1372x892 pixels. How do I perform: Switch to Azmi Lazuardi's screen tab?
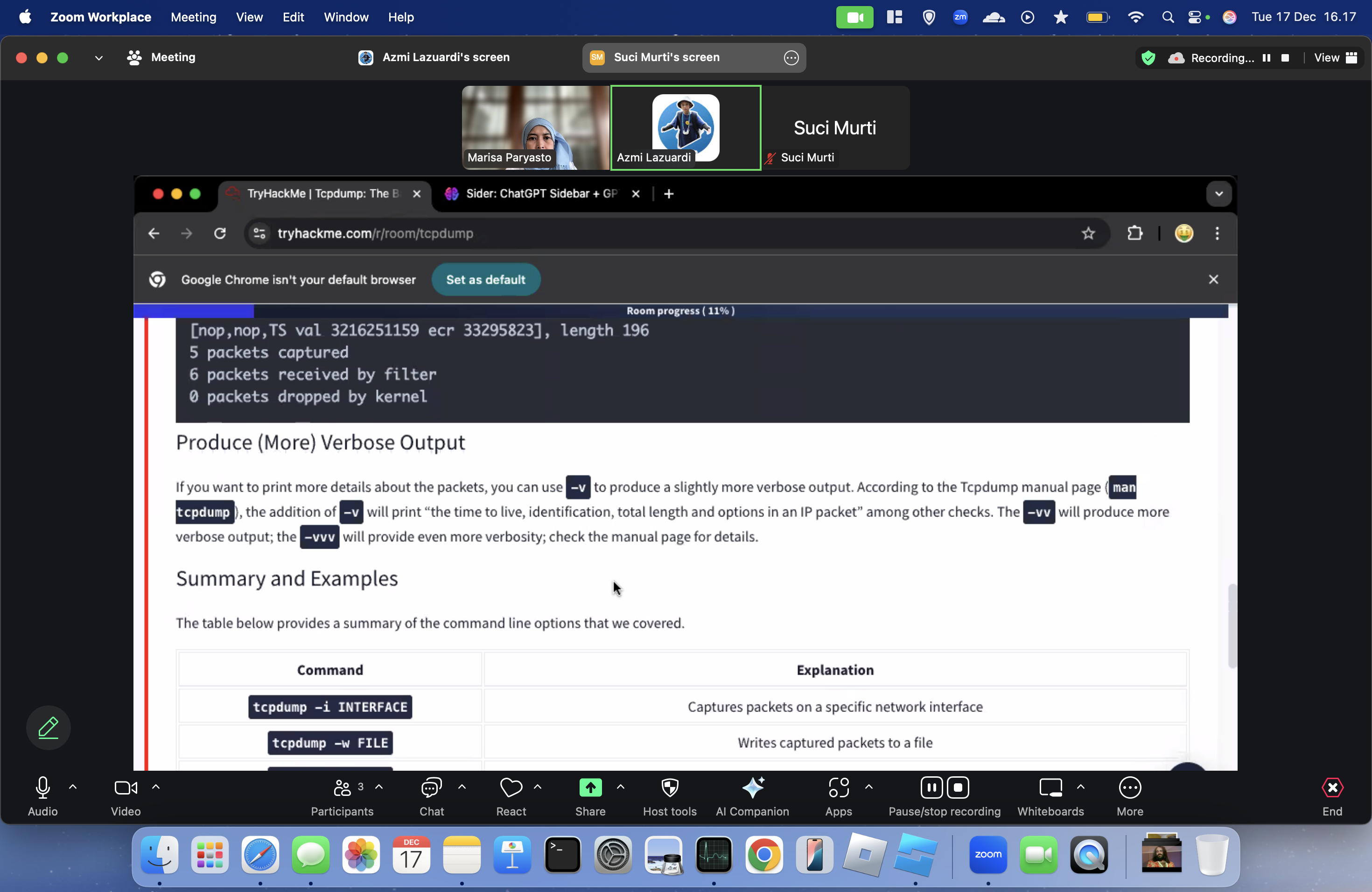434,57
